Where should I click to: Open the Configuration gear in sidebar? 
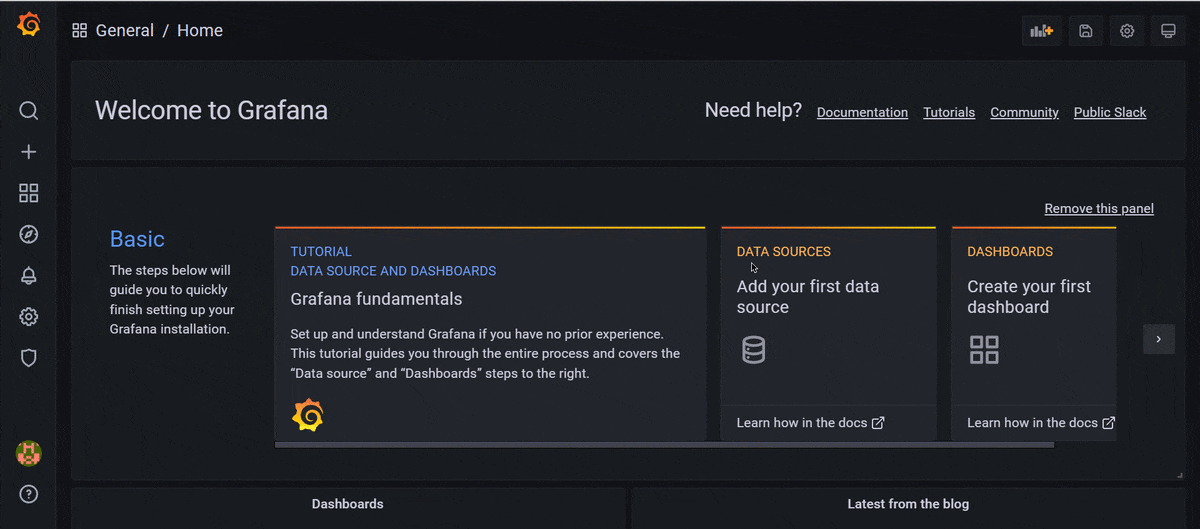pos(29,317)
